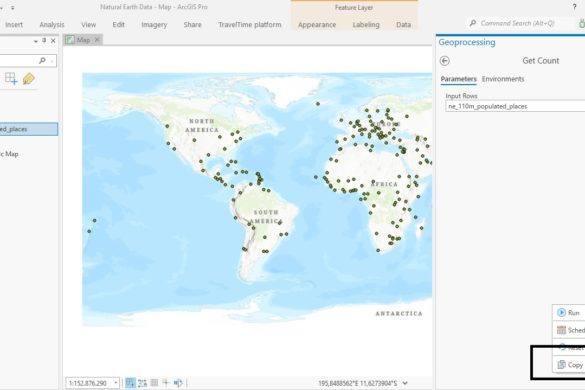Viewport: 585px width, 390px height.
Task: Select the populated_places layer in Contents
Action: coord(29,129)
